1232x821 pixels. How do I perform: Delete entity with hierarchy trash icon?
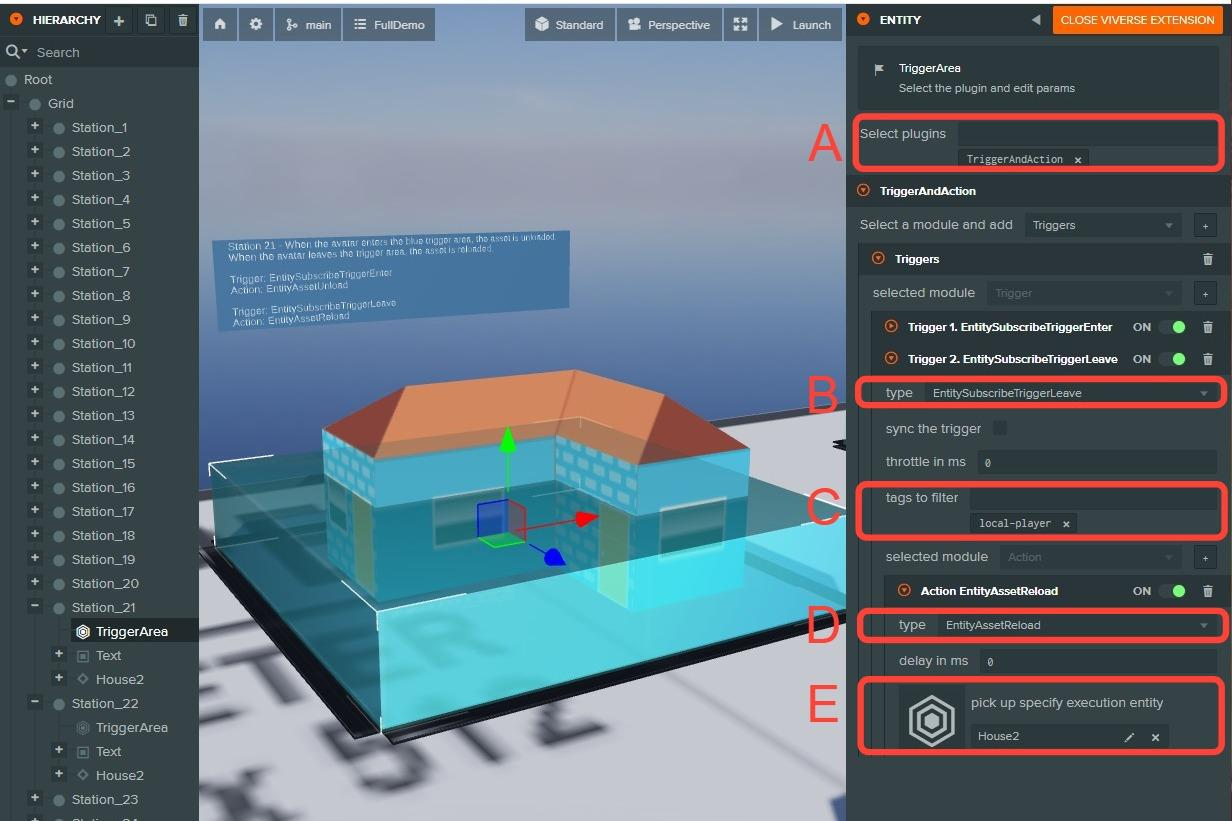tap(182, 20)
